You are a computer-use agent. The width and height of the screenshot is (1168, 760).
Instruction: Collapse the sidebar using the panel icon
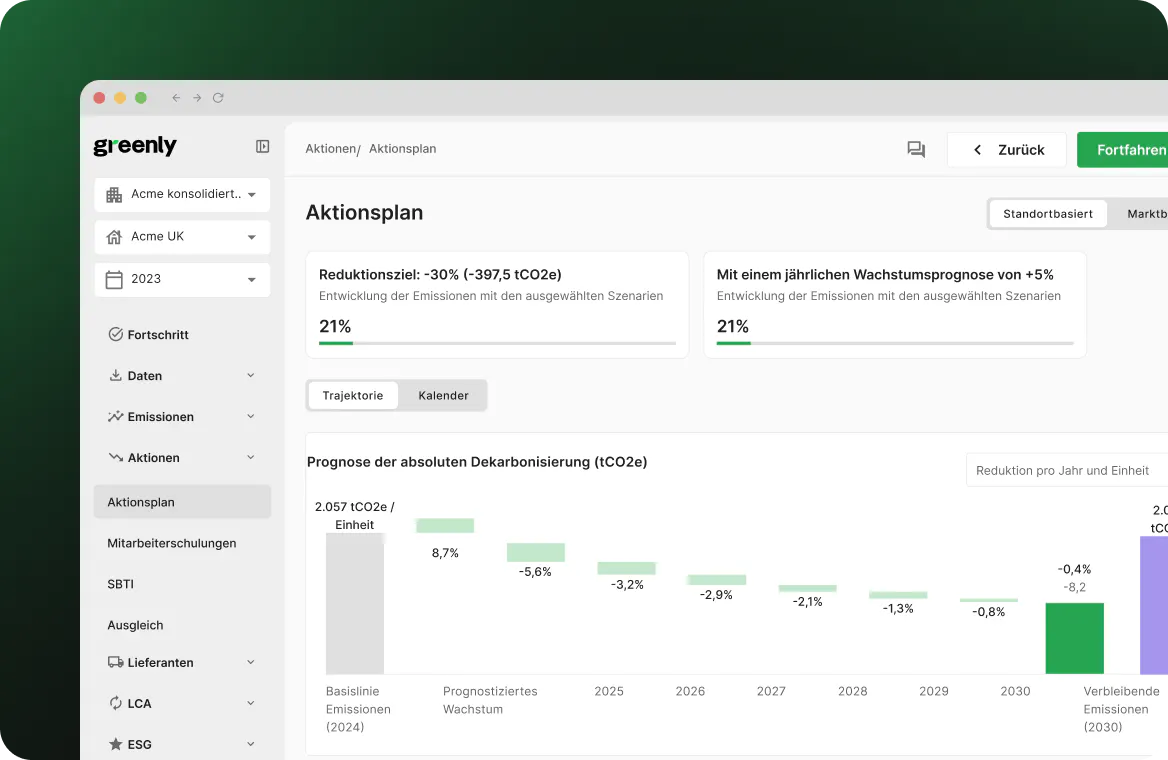pos(262,146)
